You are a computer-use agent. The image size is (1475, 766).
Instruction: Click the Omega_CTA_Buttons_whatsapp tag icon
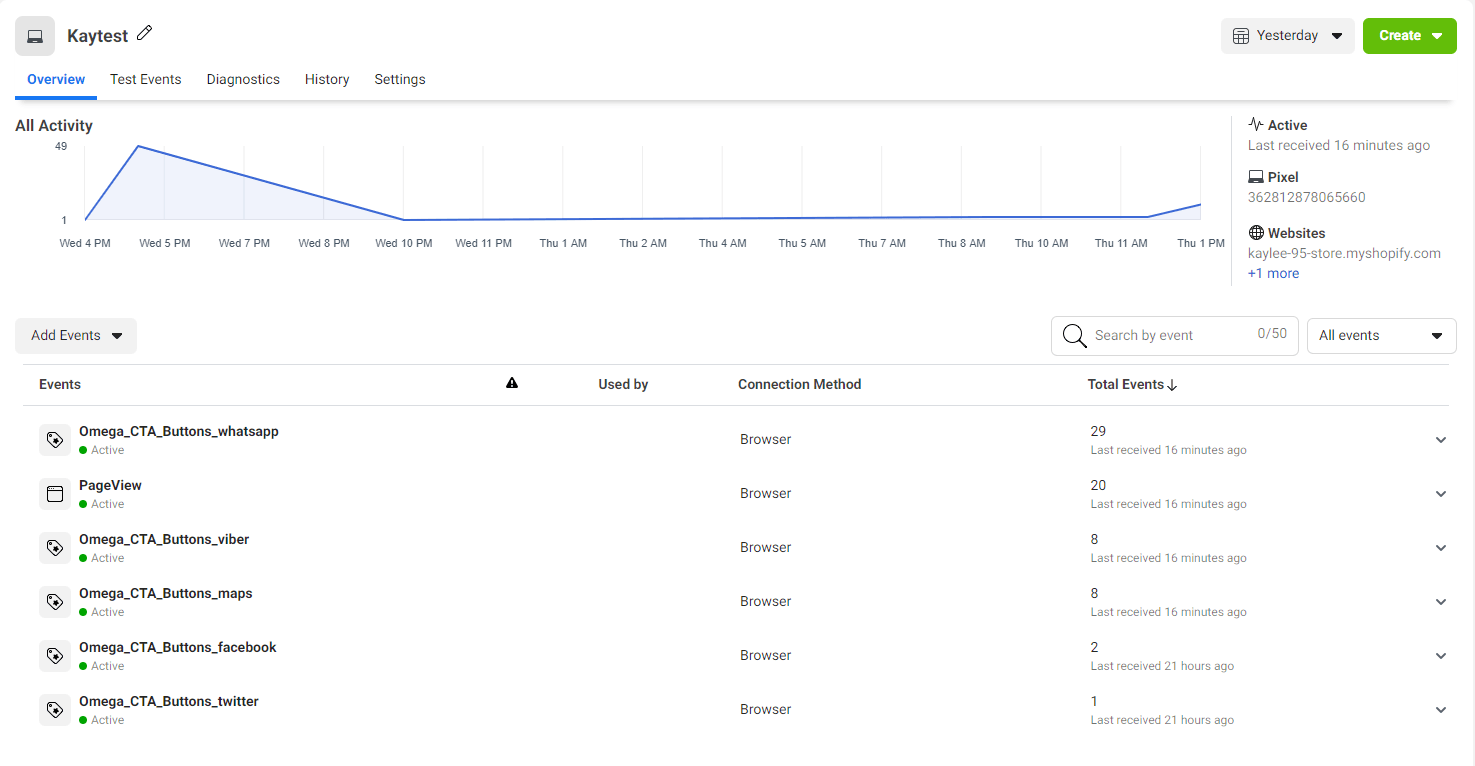[55, 440]
